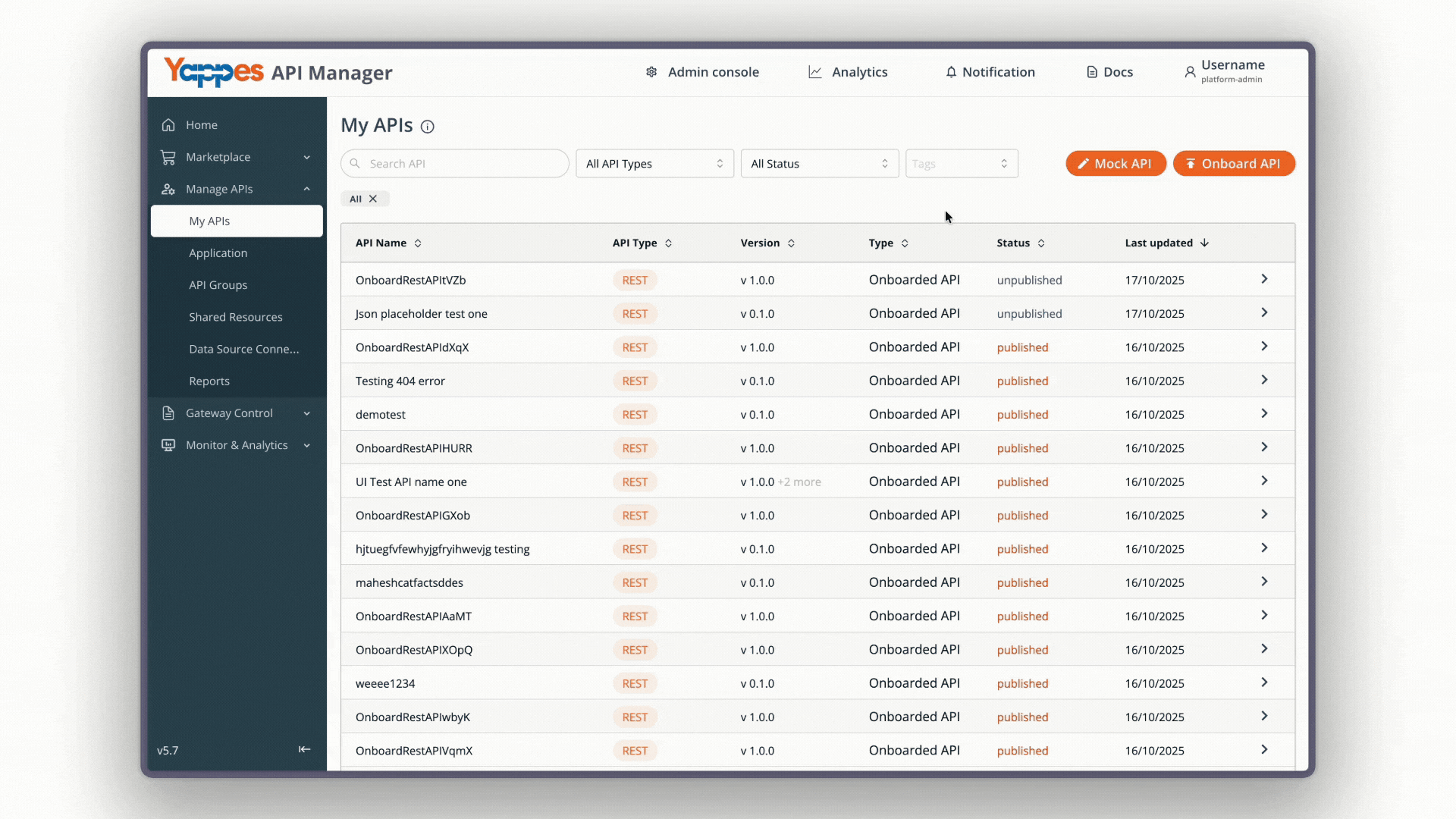Sort by API Name column arrows
This screenshot has height=819, width=1456.
click(x=418, y=243)
